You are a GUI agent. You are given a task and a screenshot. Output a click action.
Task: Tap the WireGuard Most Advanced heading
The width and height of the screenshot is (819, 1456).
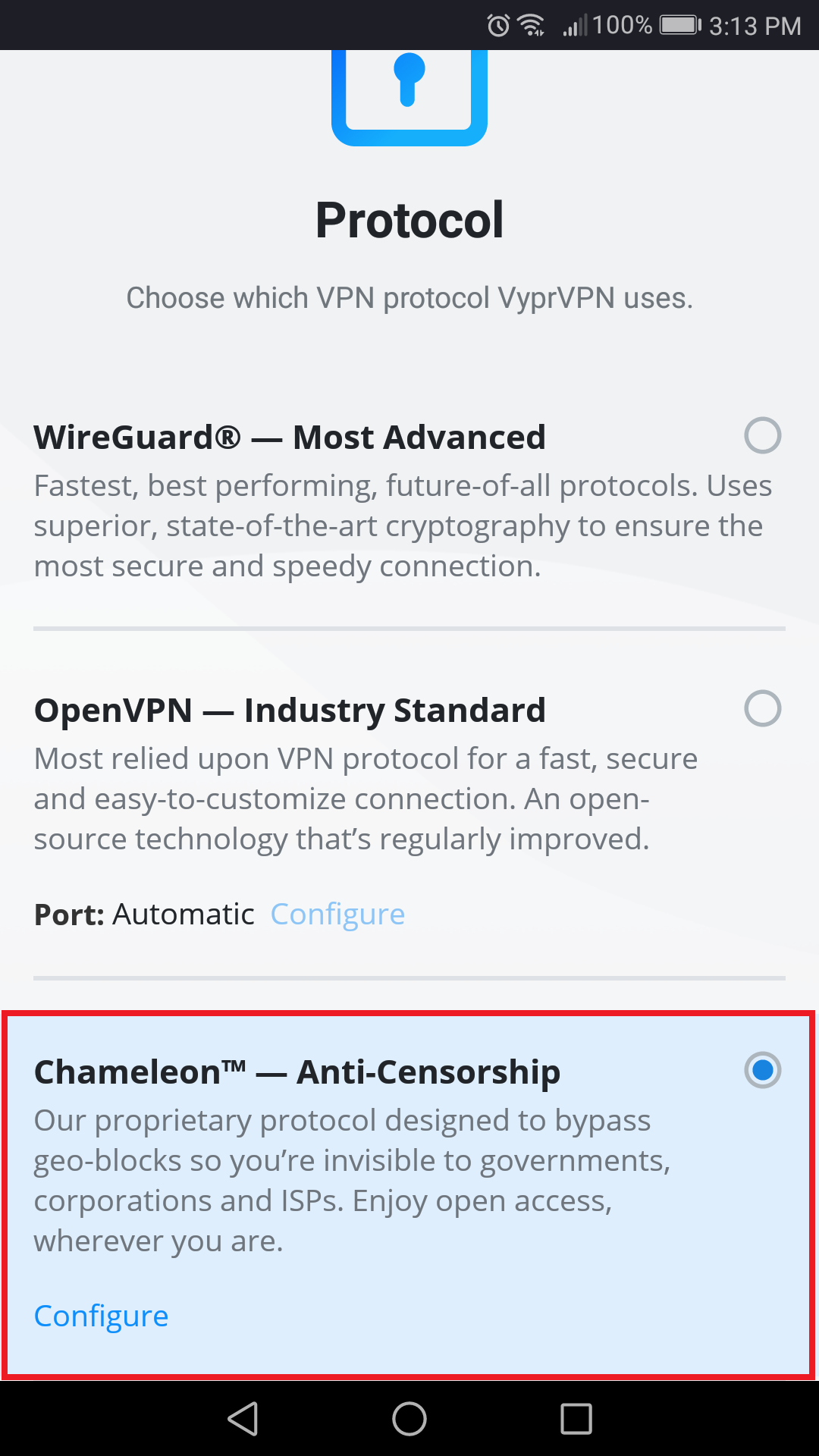click(290, 437)
